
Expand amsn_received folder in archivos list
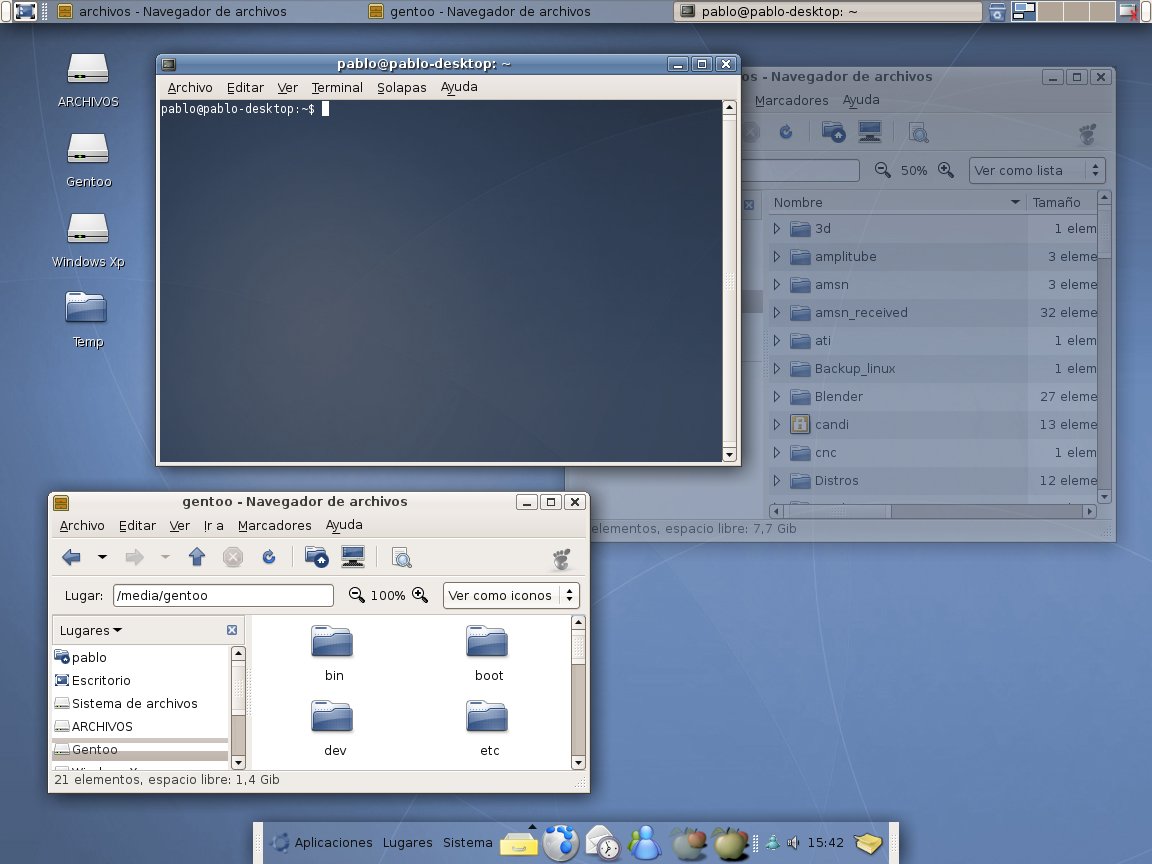[x=777, y=312]
